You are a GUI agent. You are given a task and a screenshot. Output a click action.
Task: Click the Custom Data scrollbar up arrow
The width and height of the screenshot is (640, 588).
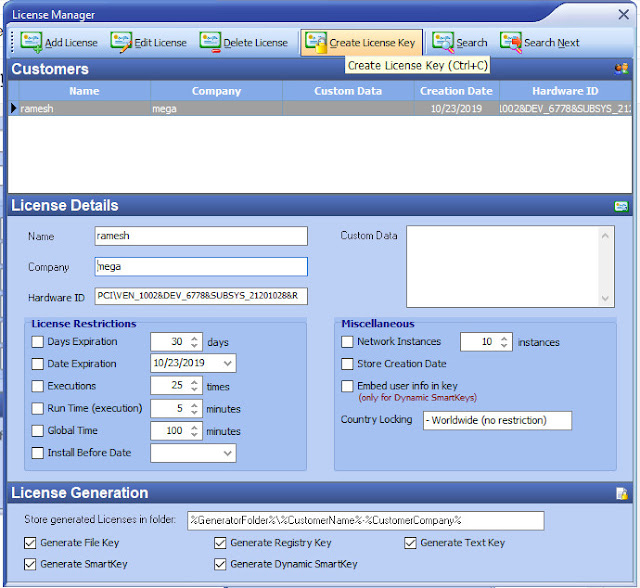[x=605, y=235]
